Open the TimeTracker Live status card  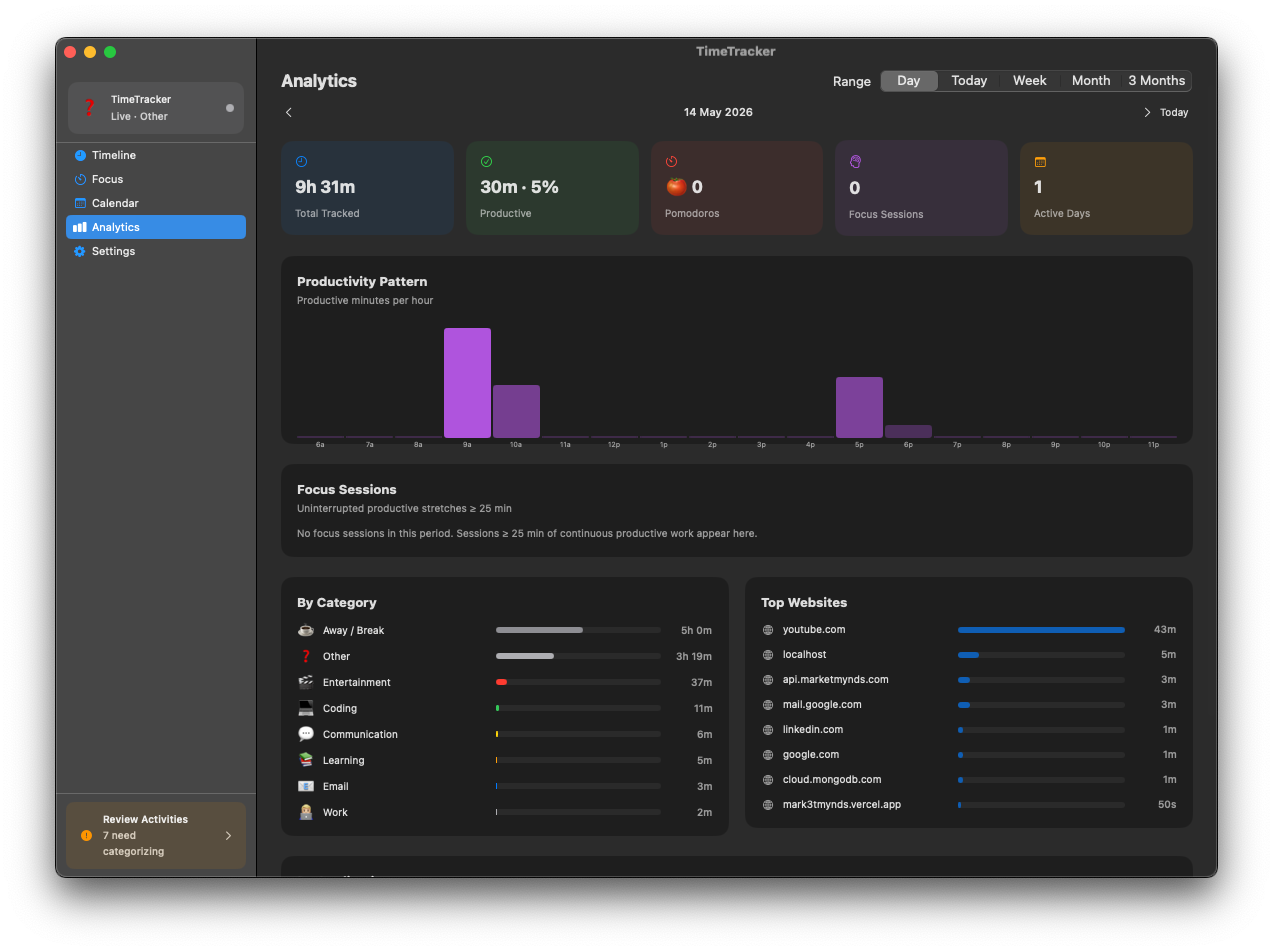[x=156, y=108]
